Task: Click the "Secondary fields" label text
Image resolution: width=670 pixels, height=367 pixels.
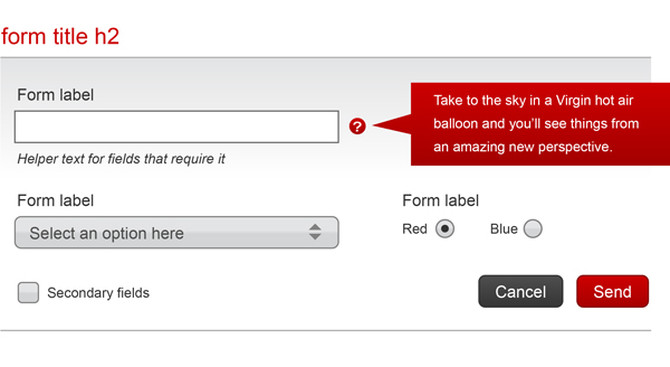Action: 98,293
